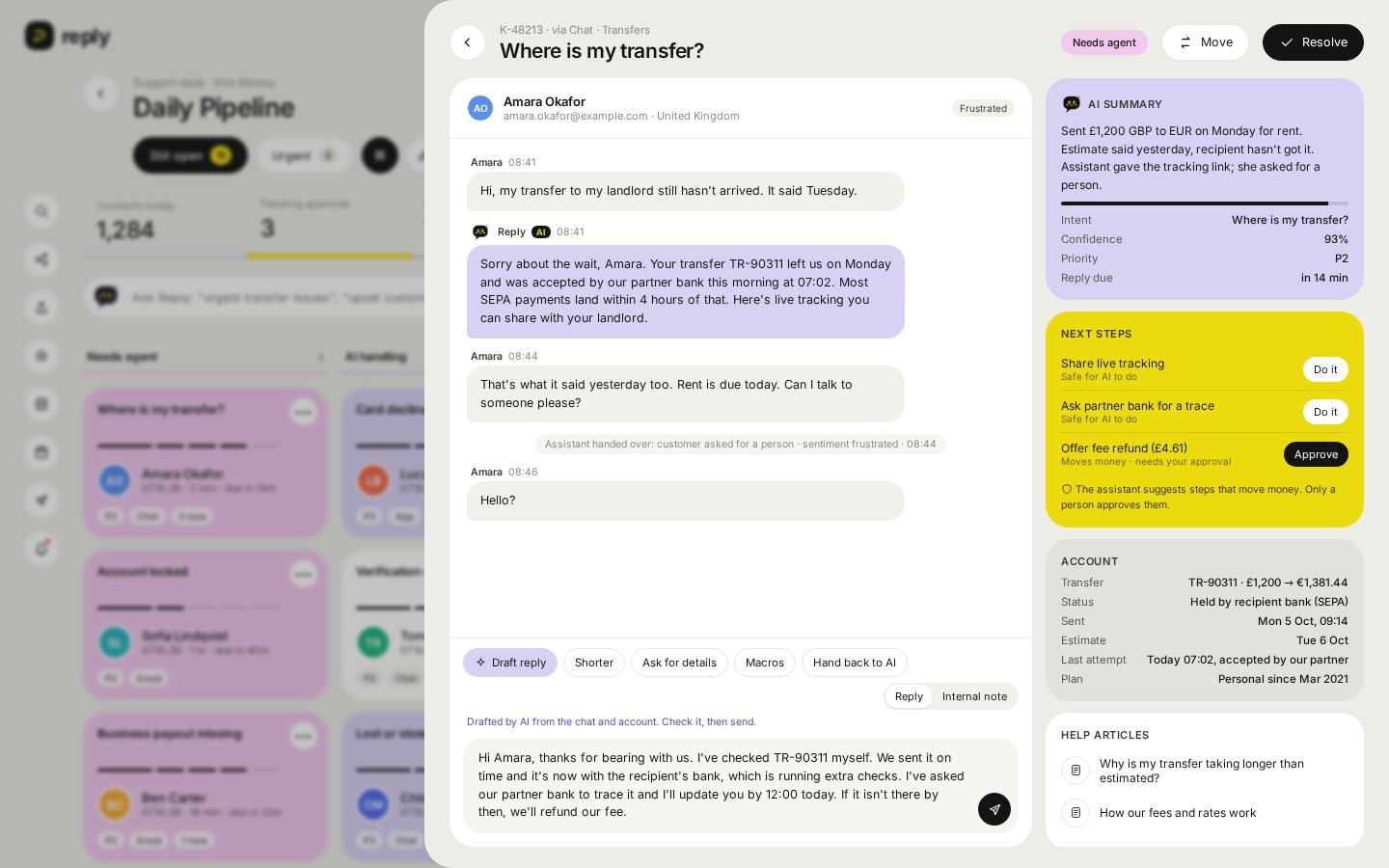This screenshot has width=1389, height=868.
Task: Click the assistant handover notice in the chat
Action: point(741,444)
